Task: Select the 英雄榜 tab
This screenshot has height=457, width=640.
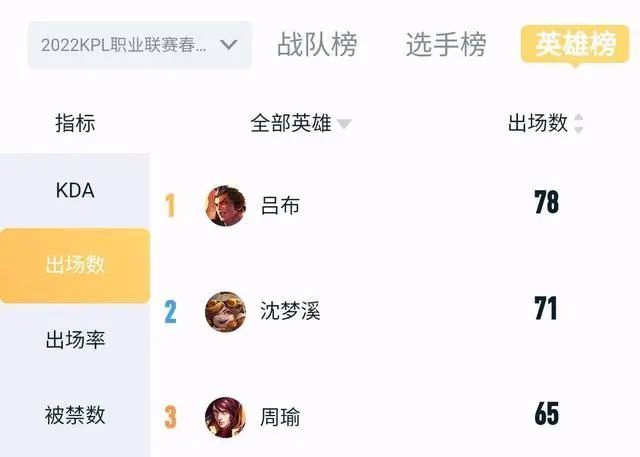Action: (575, 44)
